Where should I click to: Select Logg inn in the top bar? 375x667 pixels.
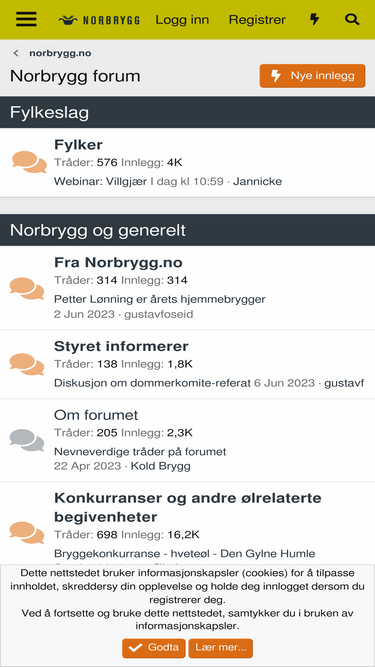182,20
